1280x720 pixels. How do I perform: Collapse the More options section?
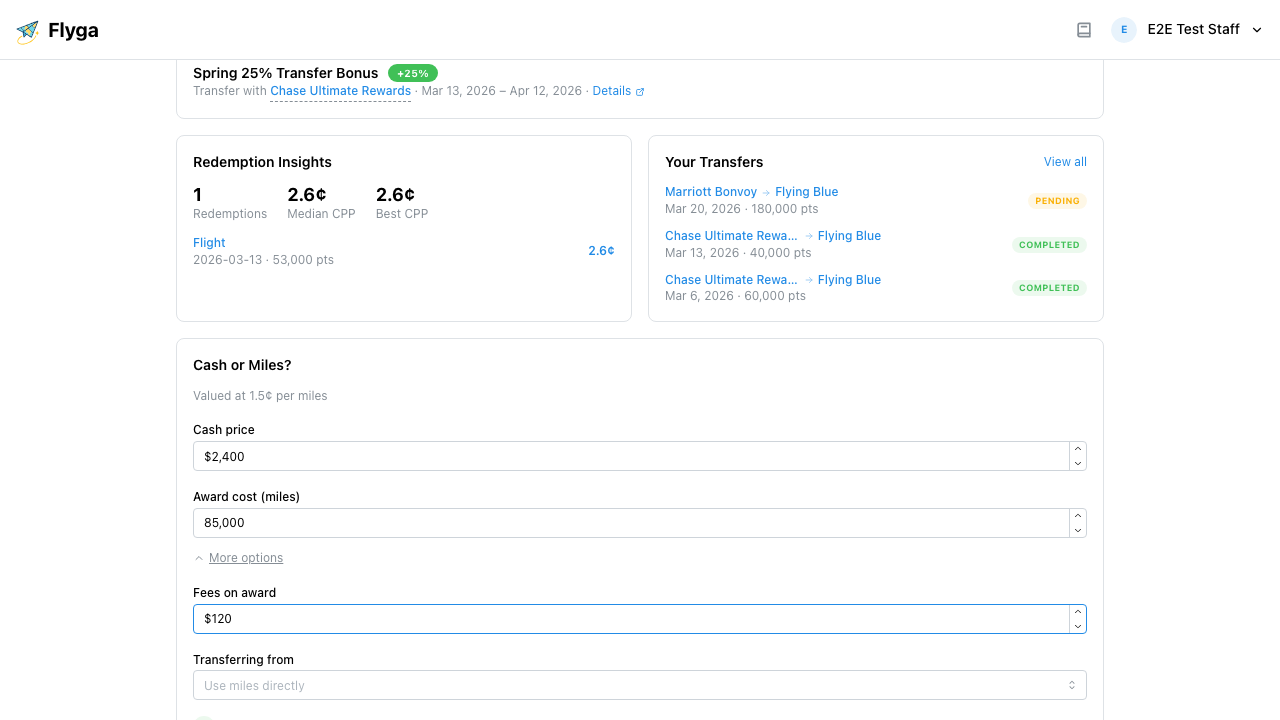pos(239,558)
